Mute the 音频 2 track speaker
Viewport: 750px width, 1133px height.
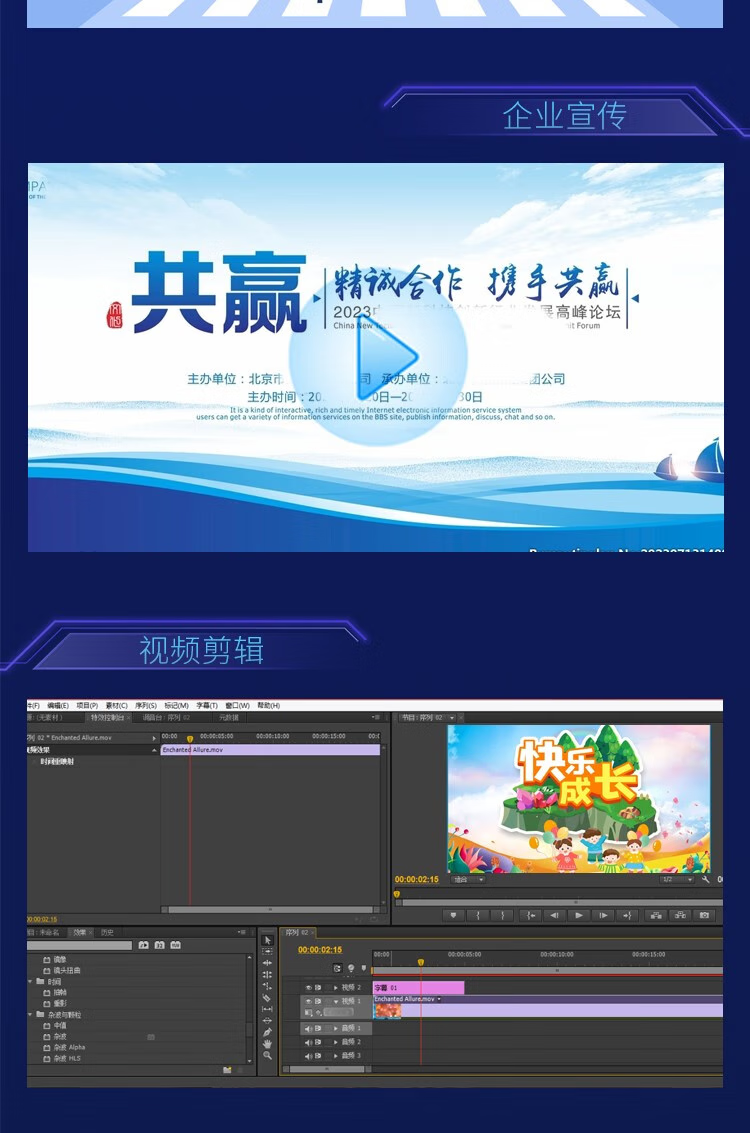point(309,1042)
